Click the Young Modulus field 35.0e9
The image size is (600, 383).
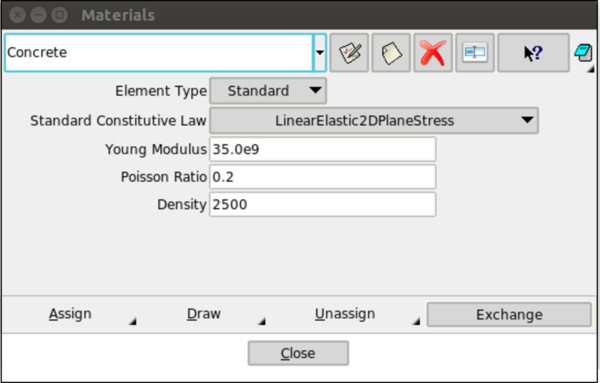pyautogui.click(x=323, y=149)
